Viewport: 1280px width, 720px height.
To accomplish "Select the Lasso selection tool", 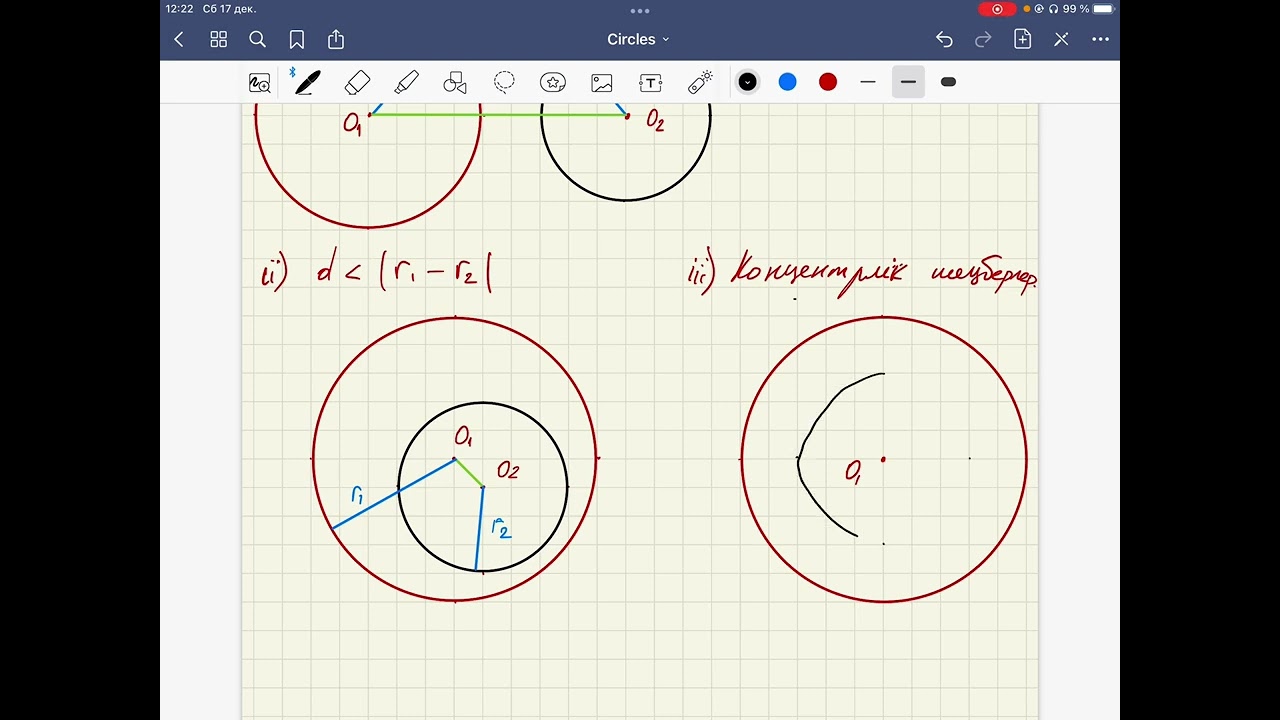I will point(504,82).
